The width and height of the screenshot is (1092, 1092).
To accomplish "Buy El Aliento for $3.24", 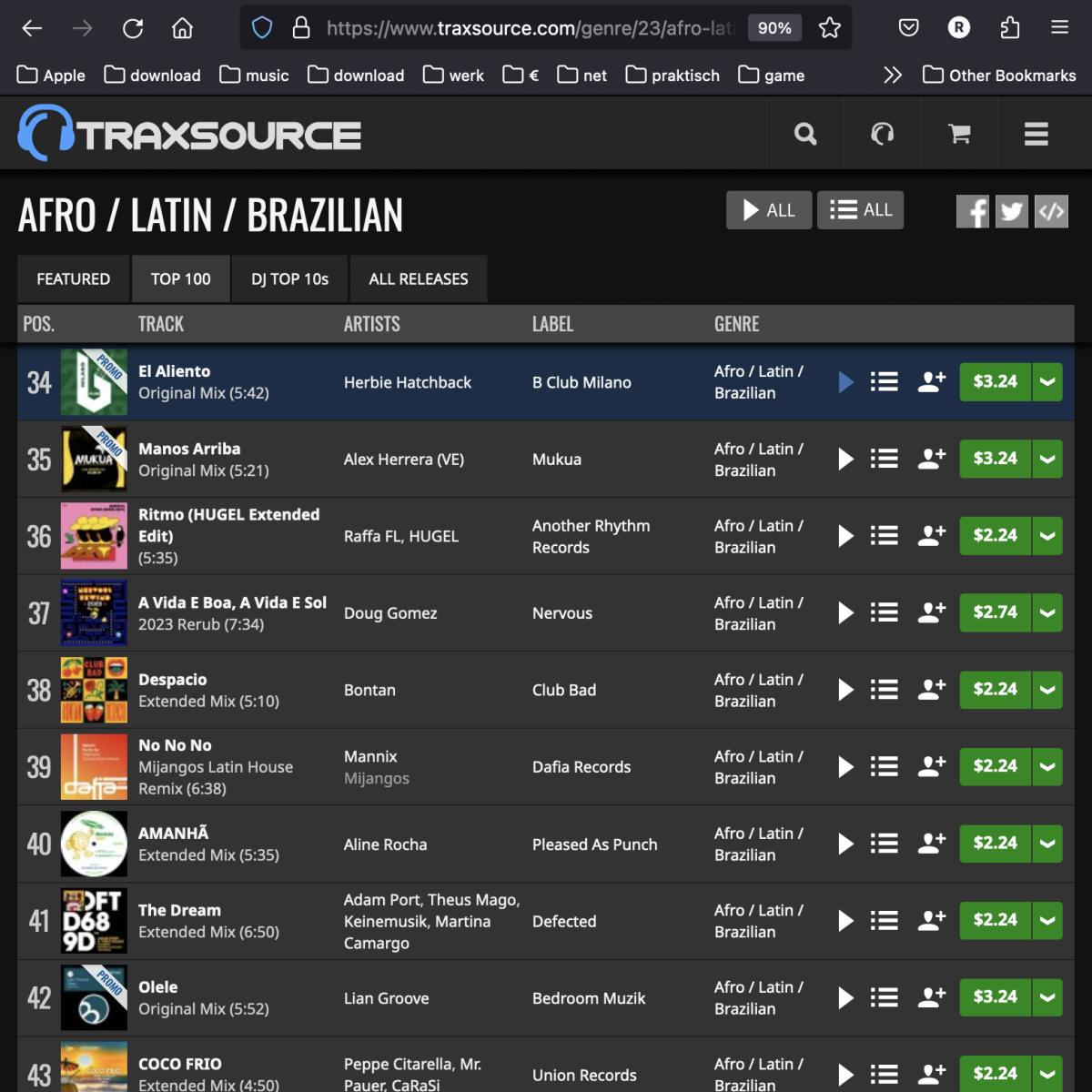I will (x=996, y=382).
